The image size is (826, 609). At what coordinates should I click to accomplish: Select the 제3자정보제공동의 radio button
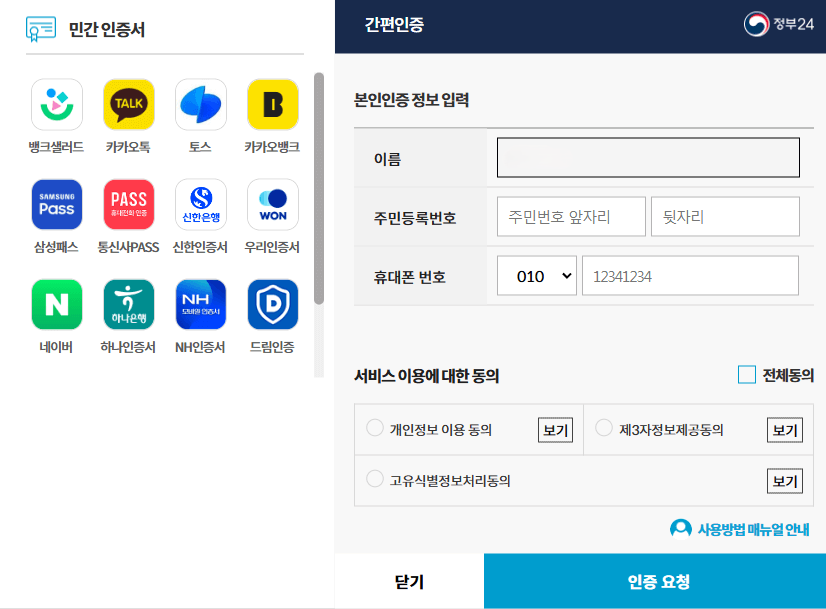pyautogui.click(x=604, y=428)
